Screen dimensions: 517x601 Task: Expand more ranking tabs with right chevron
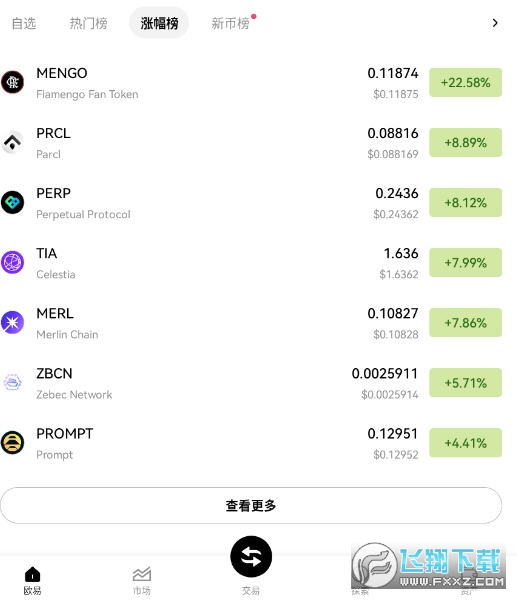click(495, 23)
